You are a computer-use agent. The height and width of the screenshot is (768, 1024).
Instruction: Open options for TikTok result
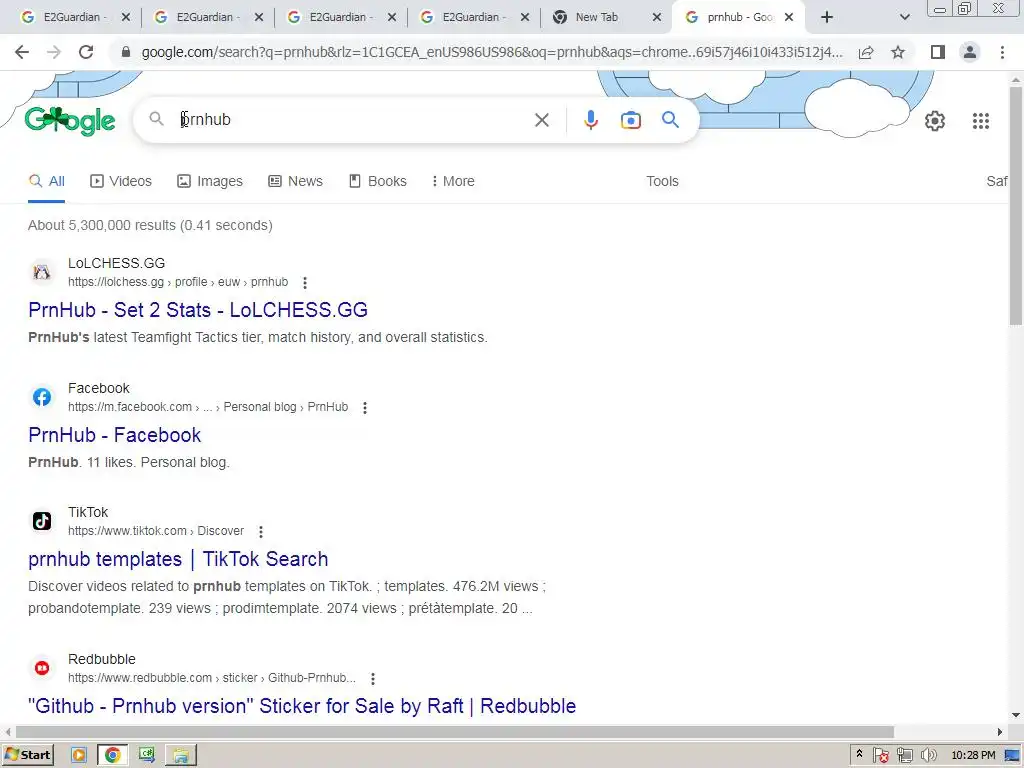click(261, 532)
